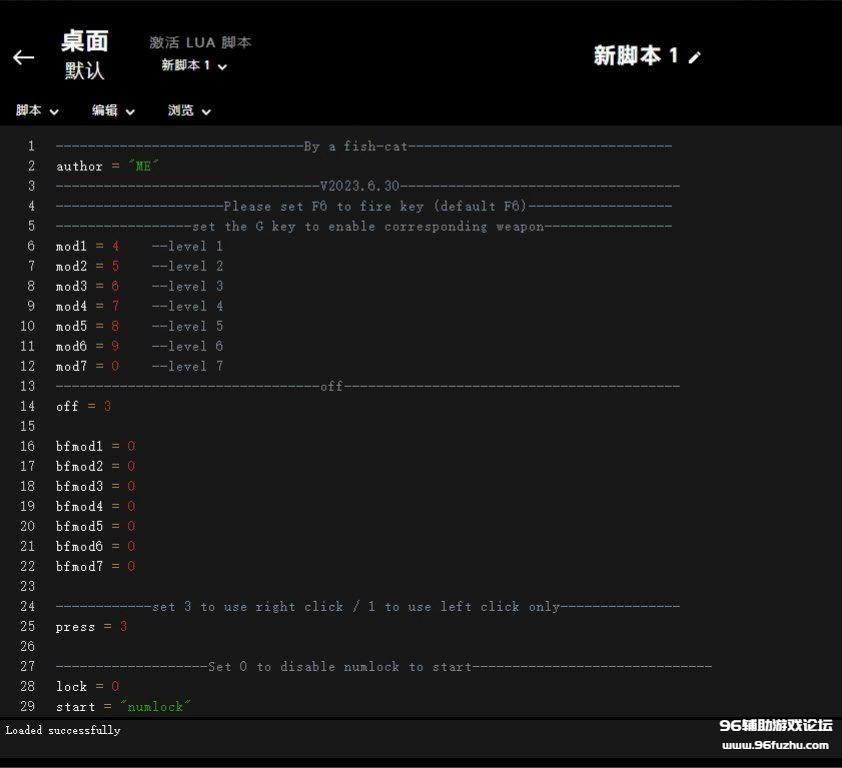Click the pencil icon to rename 新脚本 1
Image resolution: width=842 pixels, height=768 pixels.
[x=695, y=58]
